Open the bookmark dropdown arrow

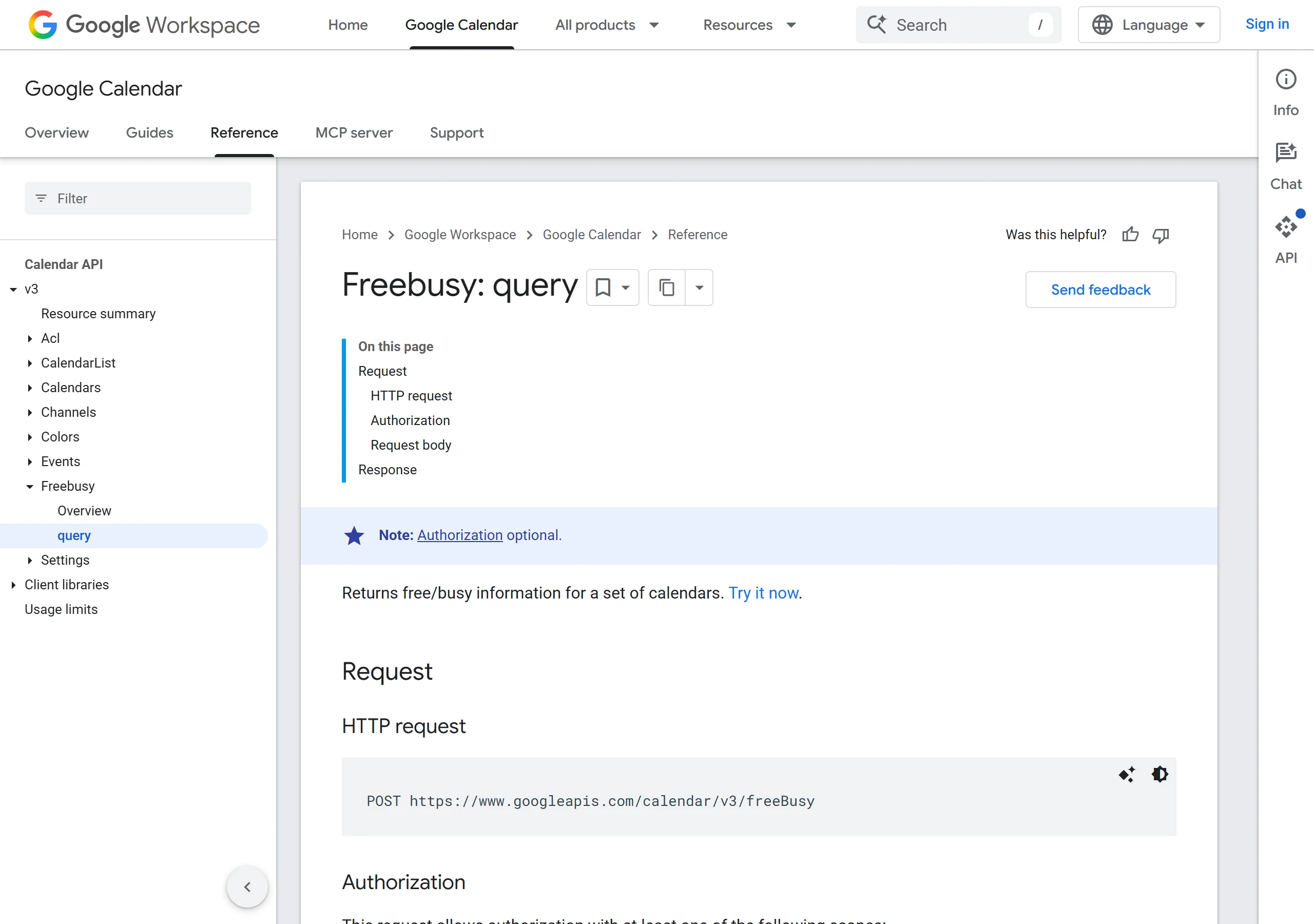(626, 287)
